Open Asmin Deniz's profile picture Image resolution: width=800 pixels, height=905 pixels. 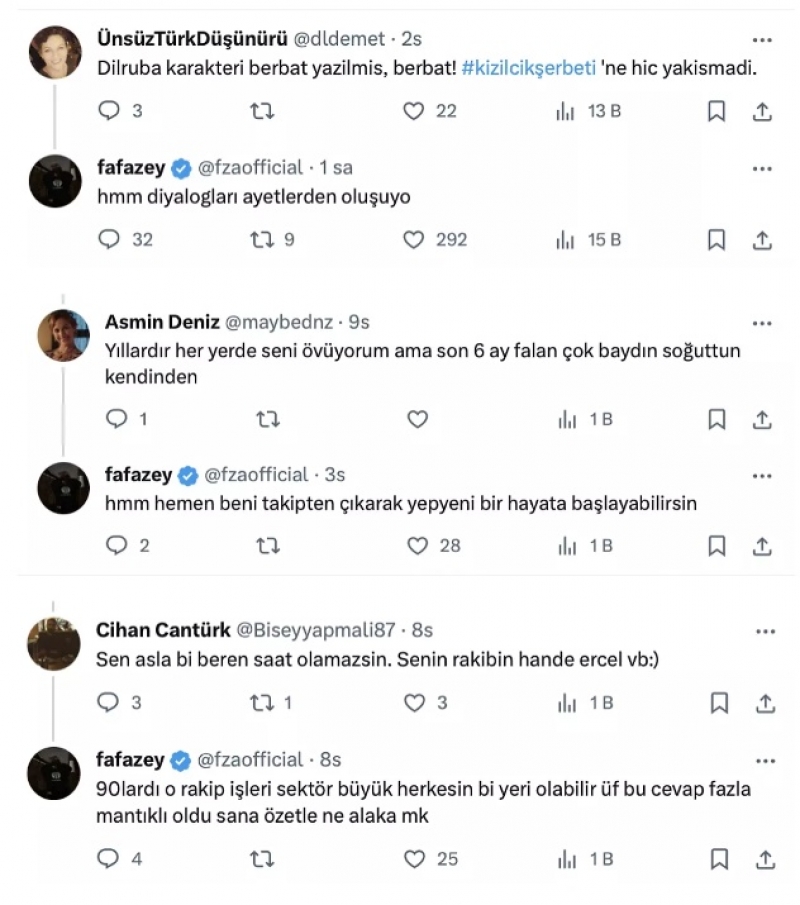(63, 335)
